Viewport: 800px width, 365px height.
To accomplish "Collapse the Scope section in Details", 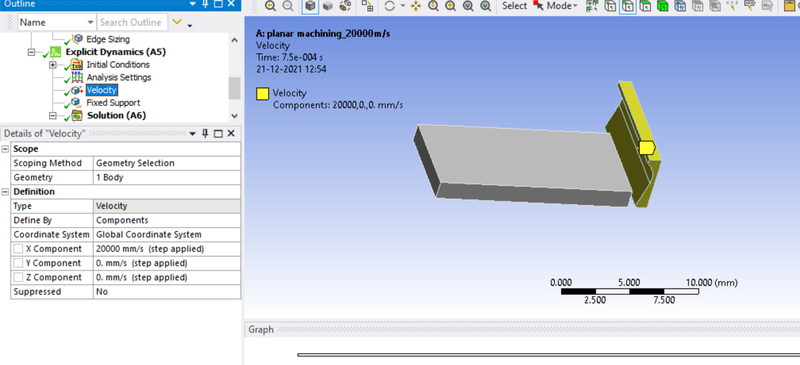I will pos(6,149).
